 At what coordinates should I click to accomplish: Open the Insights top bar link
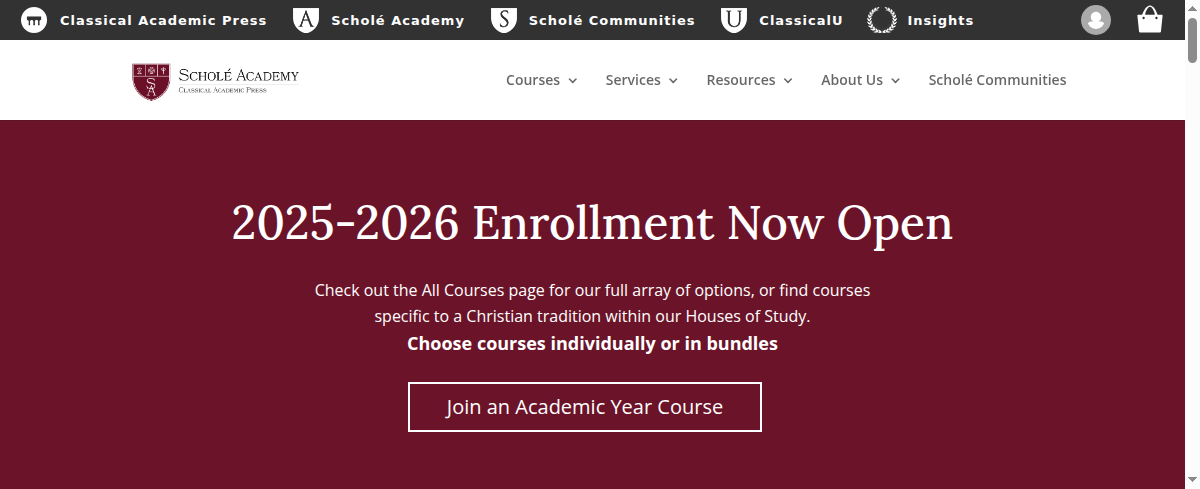coord(940,20)
